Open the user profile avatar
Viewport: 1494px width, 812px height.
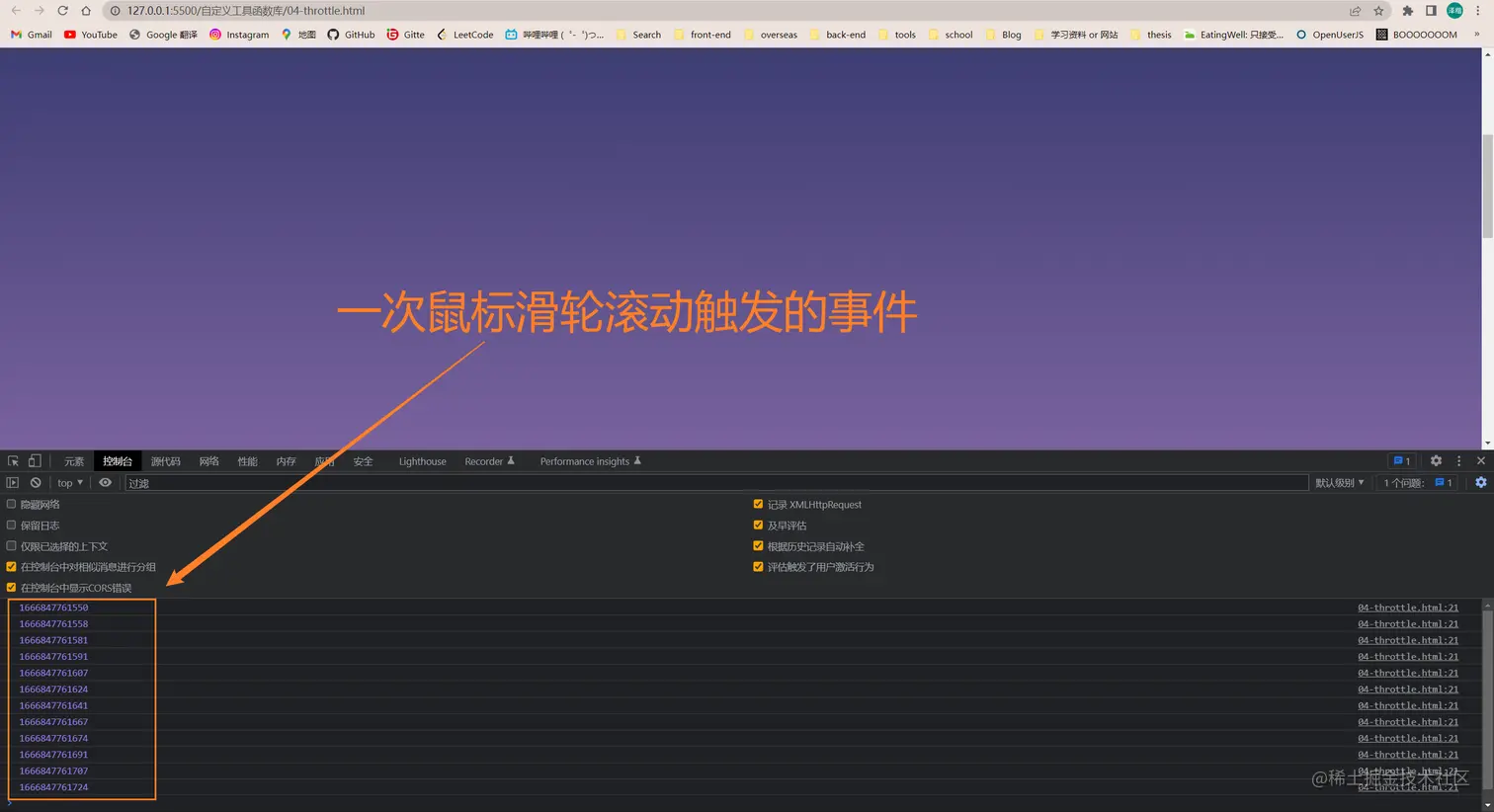pyautogui.click(x=1454, y=11)
